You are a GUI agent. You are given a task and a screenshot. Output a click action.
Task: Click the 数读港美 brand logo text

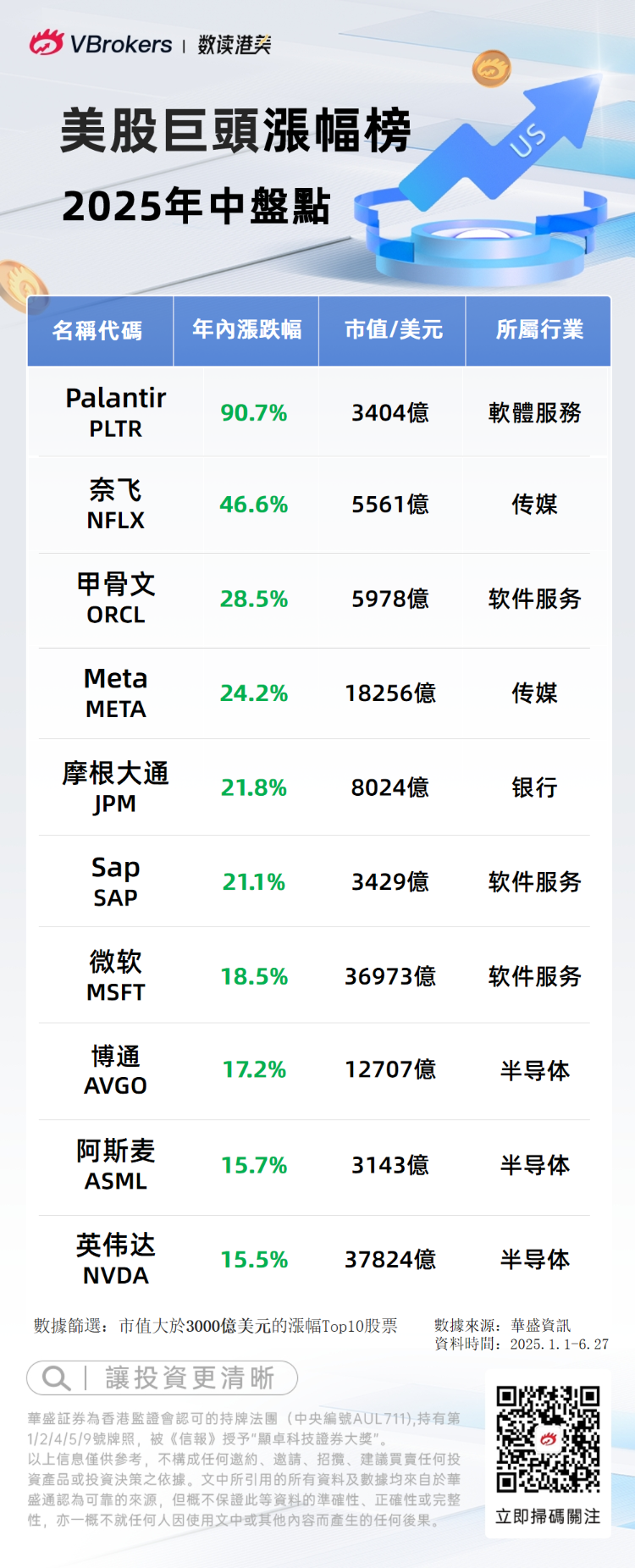[x=235, y=44]
